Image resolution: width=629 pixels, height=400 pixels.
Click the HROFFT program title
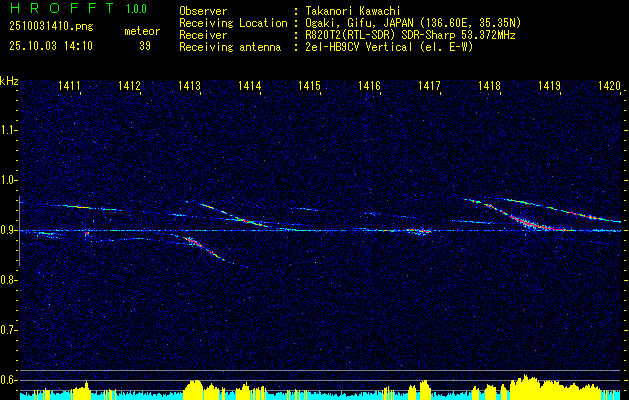point(61,8)
